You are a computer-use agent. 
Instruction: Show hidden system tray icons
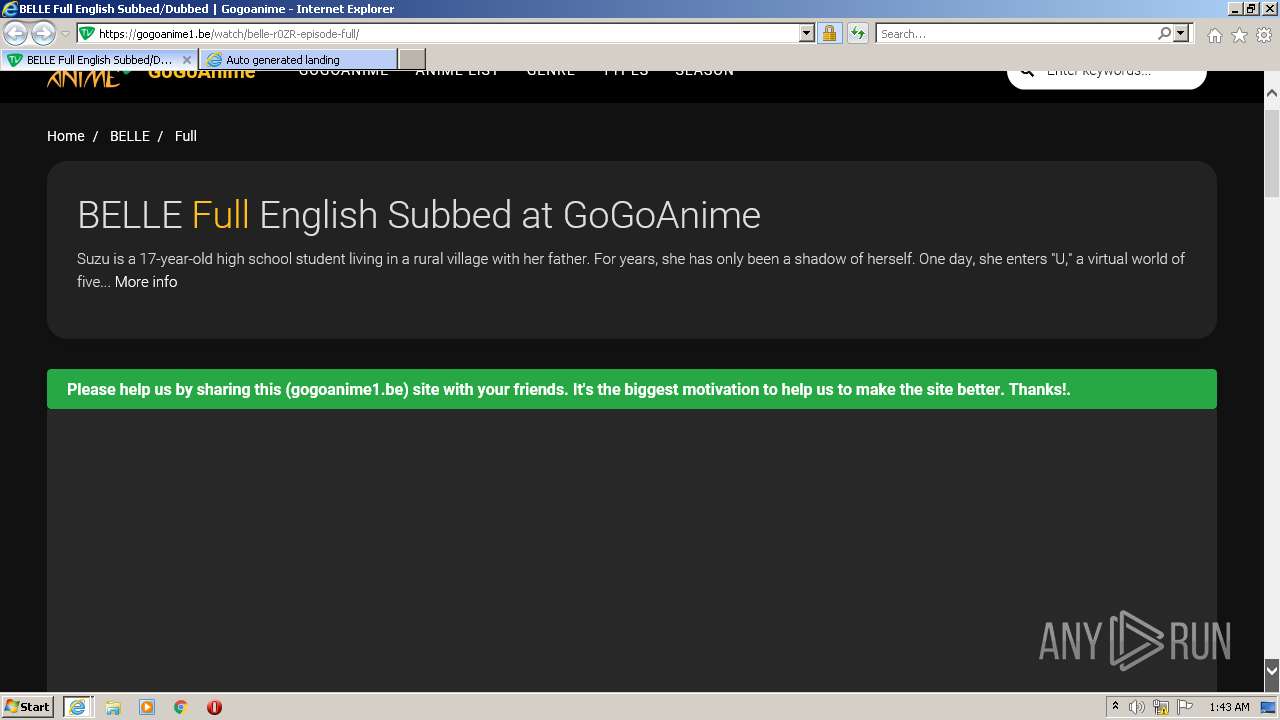[1115, 707]
